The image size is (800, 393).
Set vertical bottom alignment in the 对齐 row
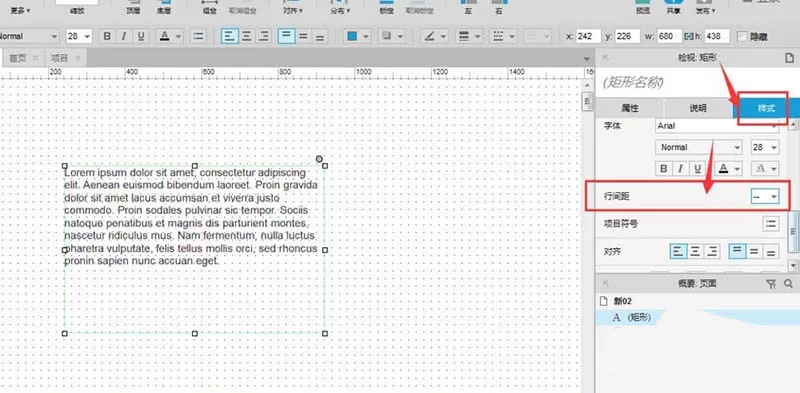(771, 251)
